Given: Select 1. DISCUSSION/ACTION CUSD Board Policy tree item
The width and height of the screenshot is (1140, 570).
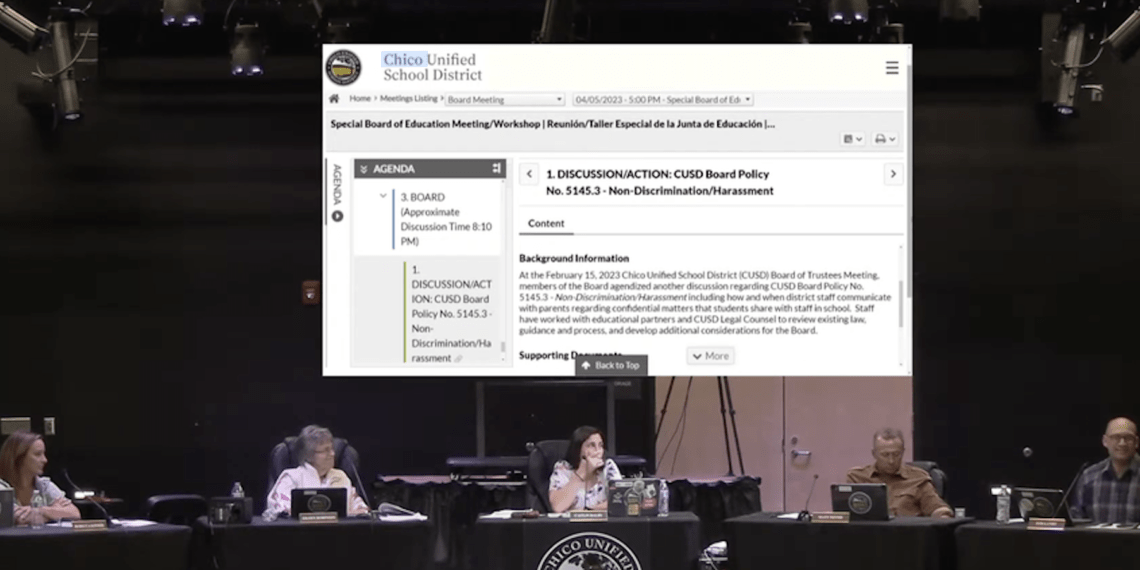Looking at the screenshot, I should (x=451, y=313).
